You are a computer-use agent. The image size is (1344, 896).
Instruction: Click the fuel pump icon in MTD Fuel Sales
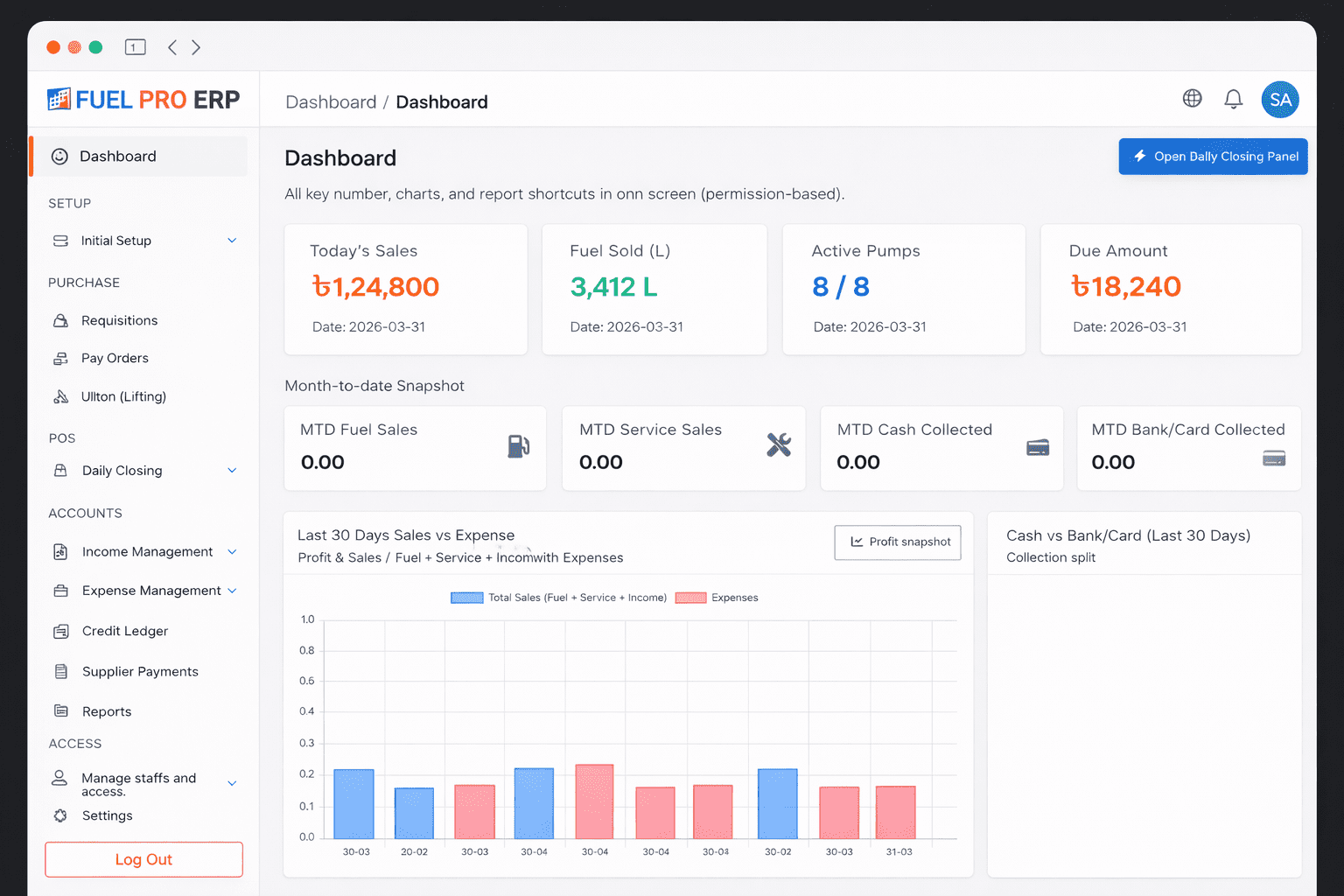(518, 446)
